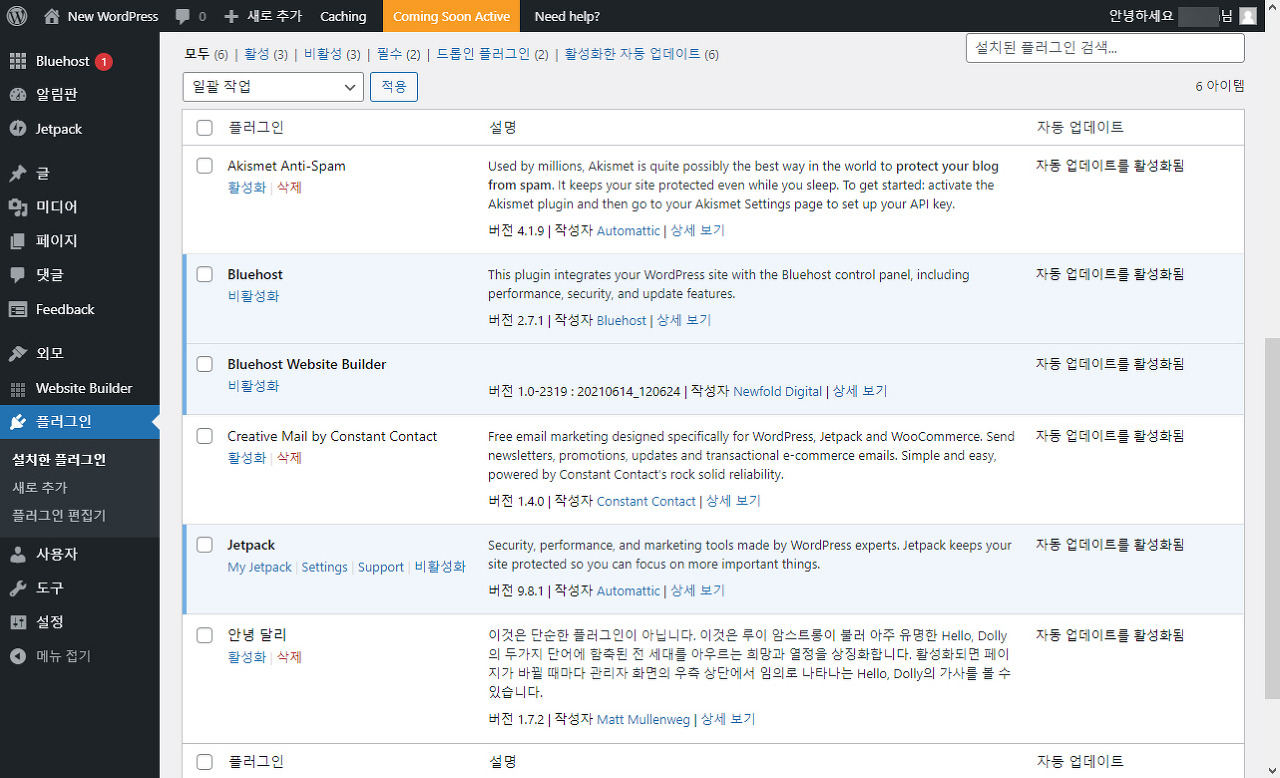
Task: Open 플러그인 편집기 in the sidebar
Action: tap(59, 516)
